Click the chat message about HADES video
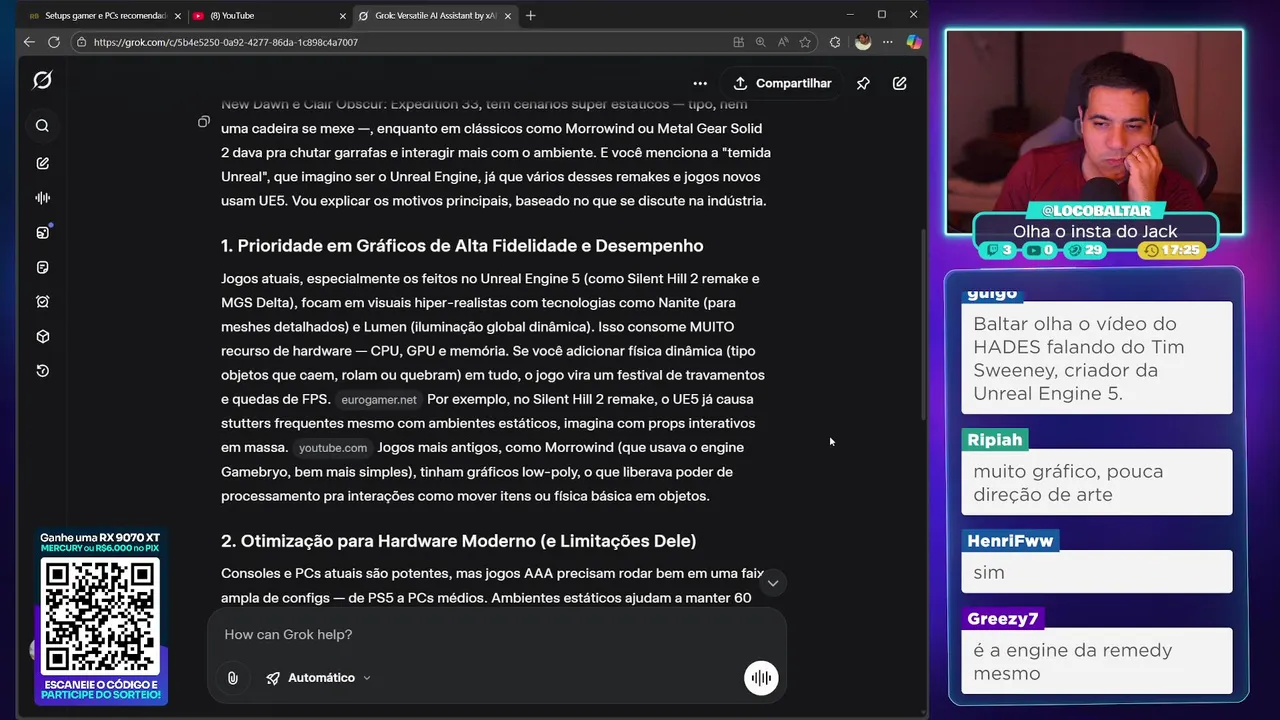The image size is (1280, 720). 1096,358
